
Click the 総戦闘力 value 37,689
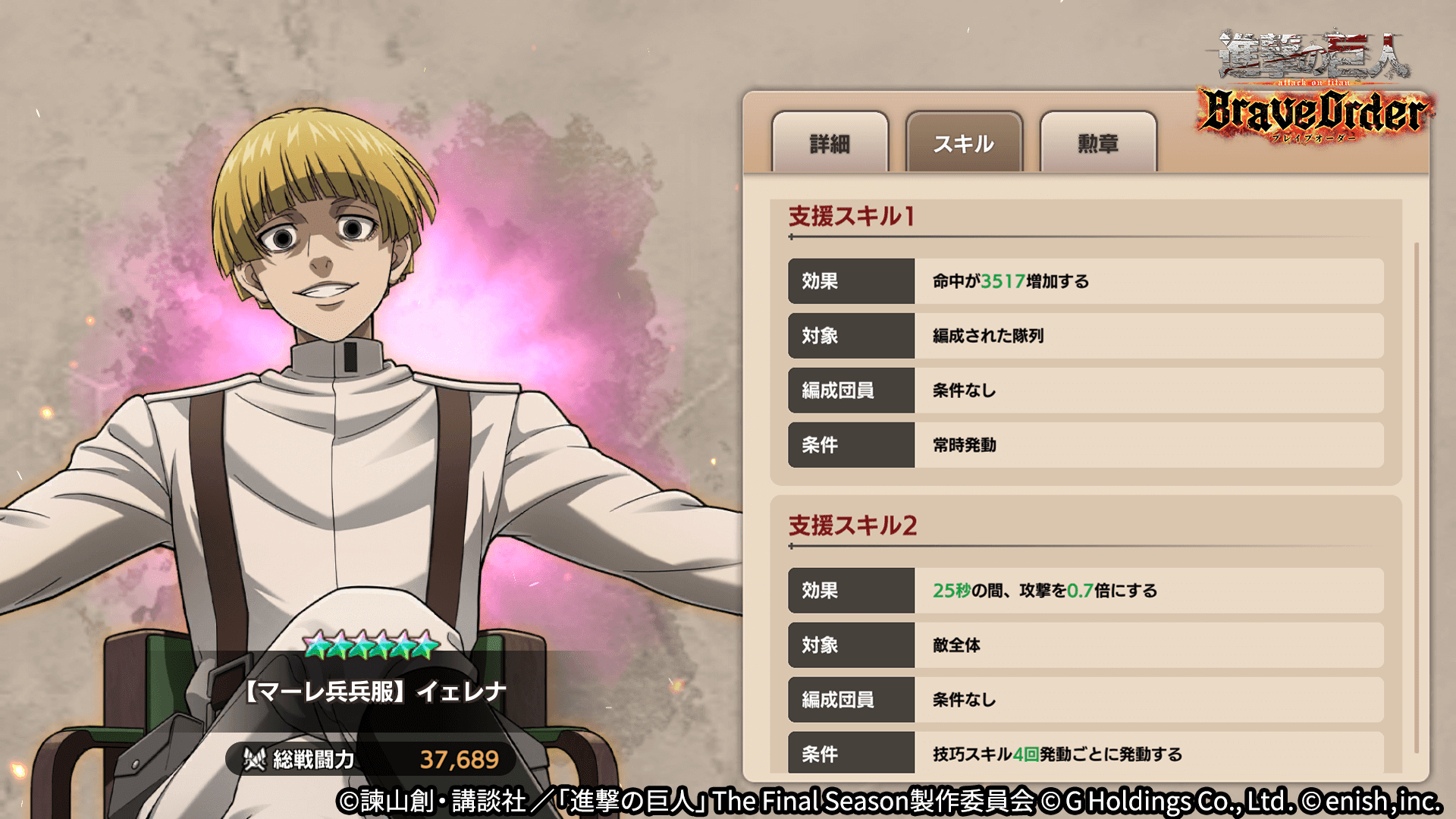pyautogui.click(x=459, y=759)
